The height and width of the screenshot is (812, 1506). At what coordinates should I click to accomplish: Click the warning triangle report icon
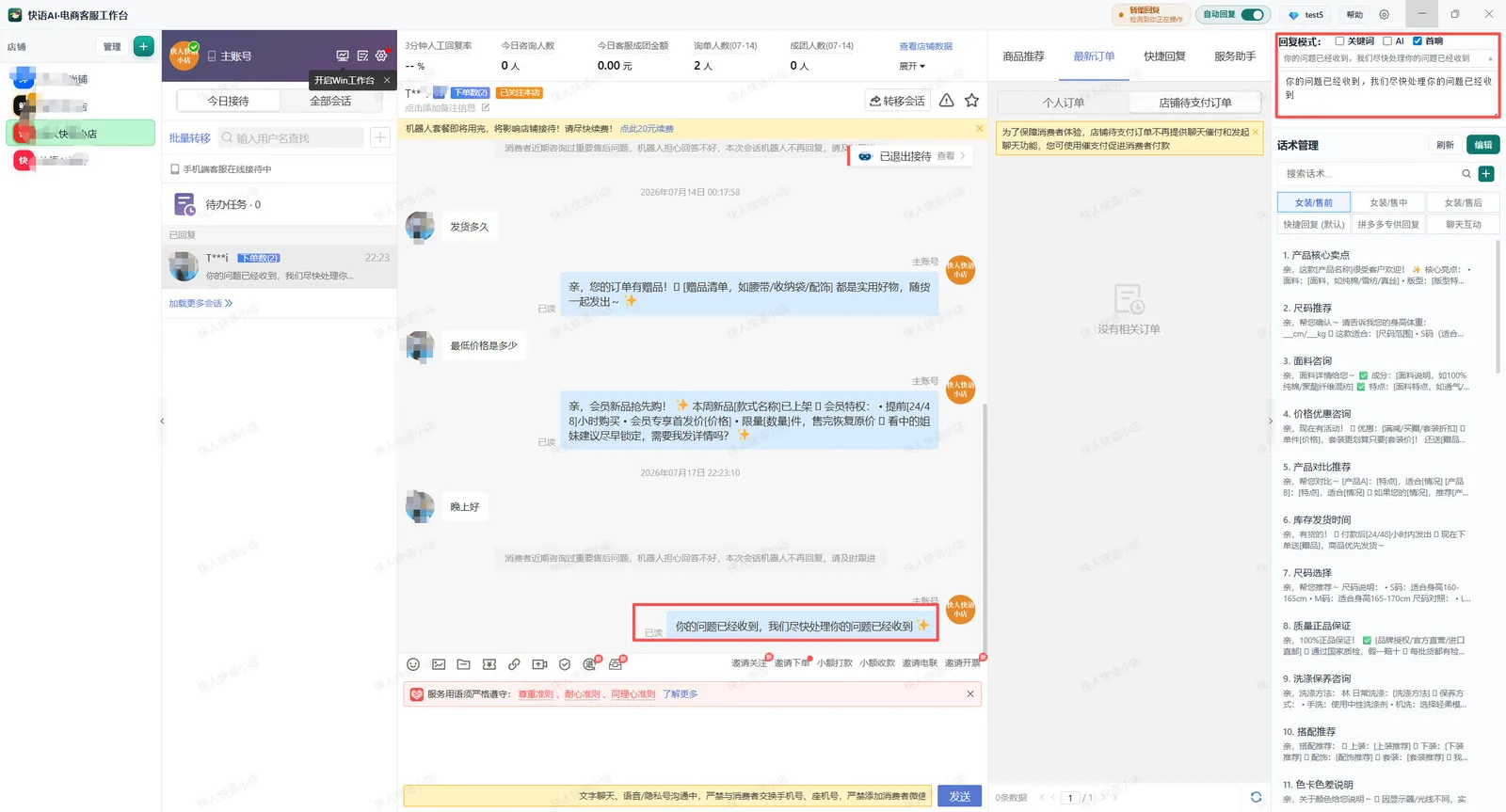[947, 100]
